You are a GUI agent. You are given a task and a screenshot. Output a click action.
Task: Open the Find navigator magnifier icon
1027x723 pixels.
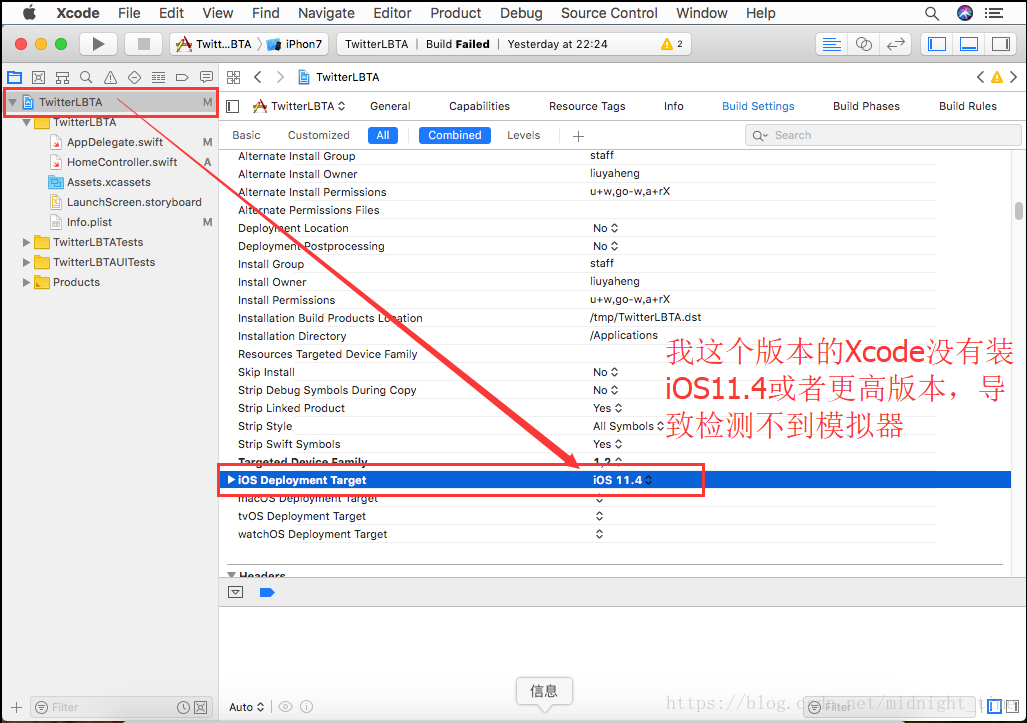pyautogui.click(x=86, y=77)
